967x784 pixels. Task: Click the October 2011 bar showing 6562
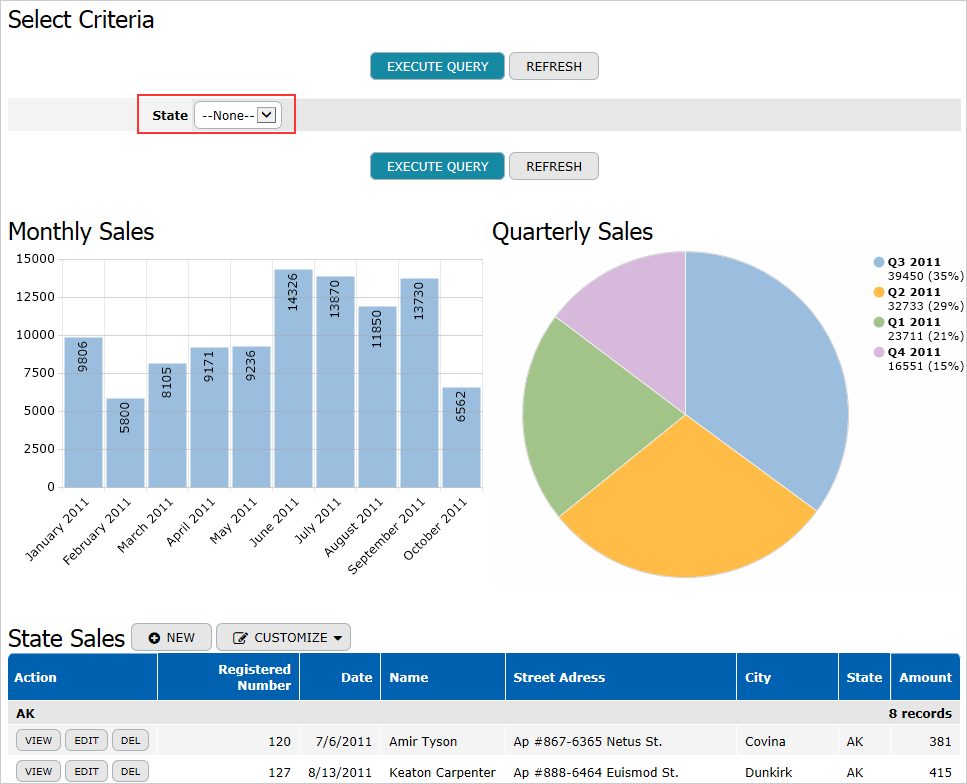pos(461,437)
